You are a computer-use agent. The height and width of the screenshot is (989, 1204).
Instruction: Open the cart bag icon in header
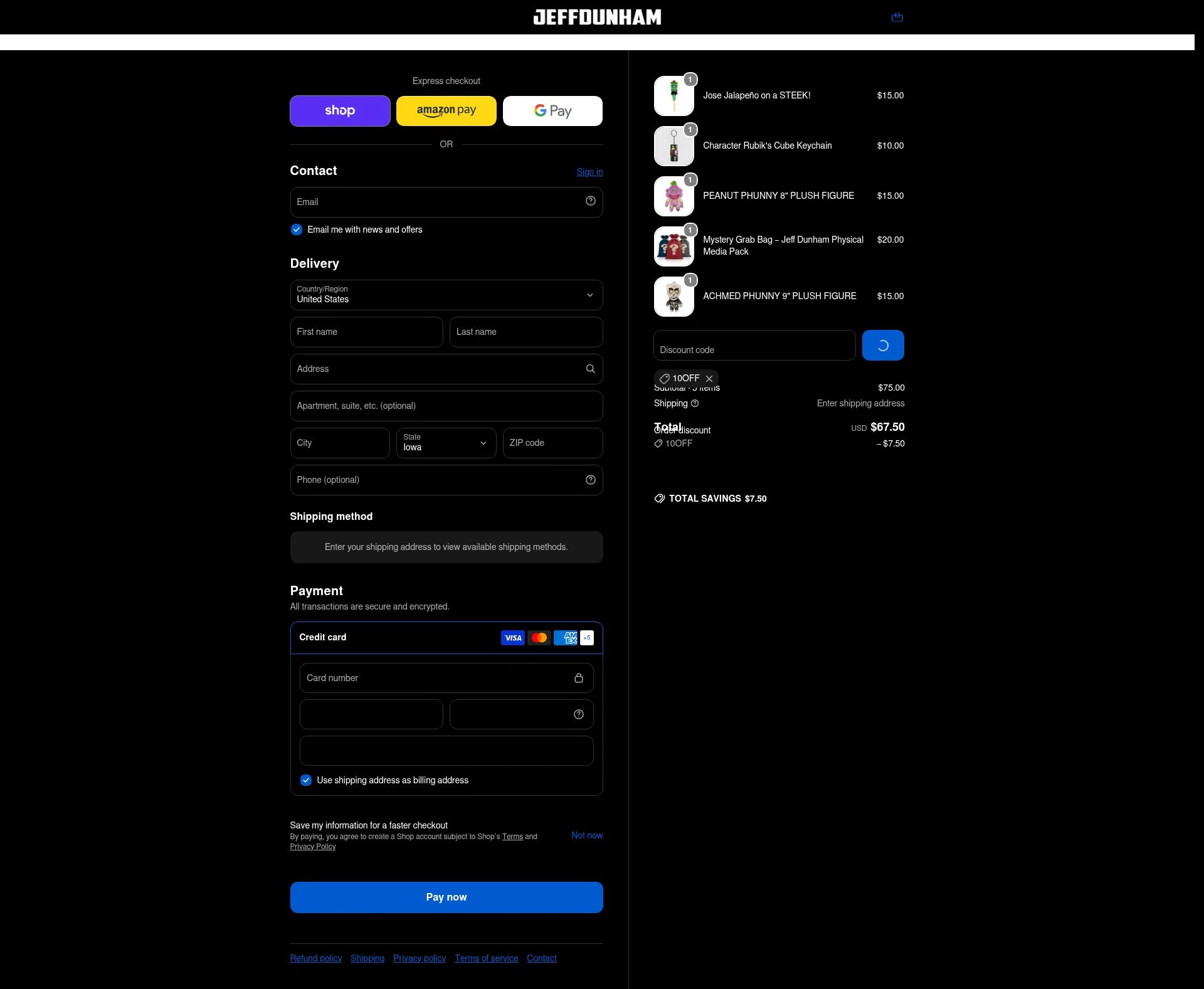897,18
